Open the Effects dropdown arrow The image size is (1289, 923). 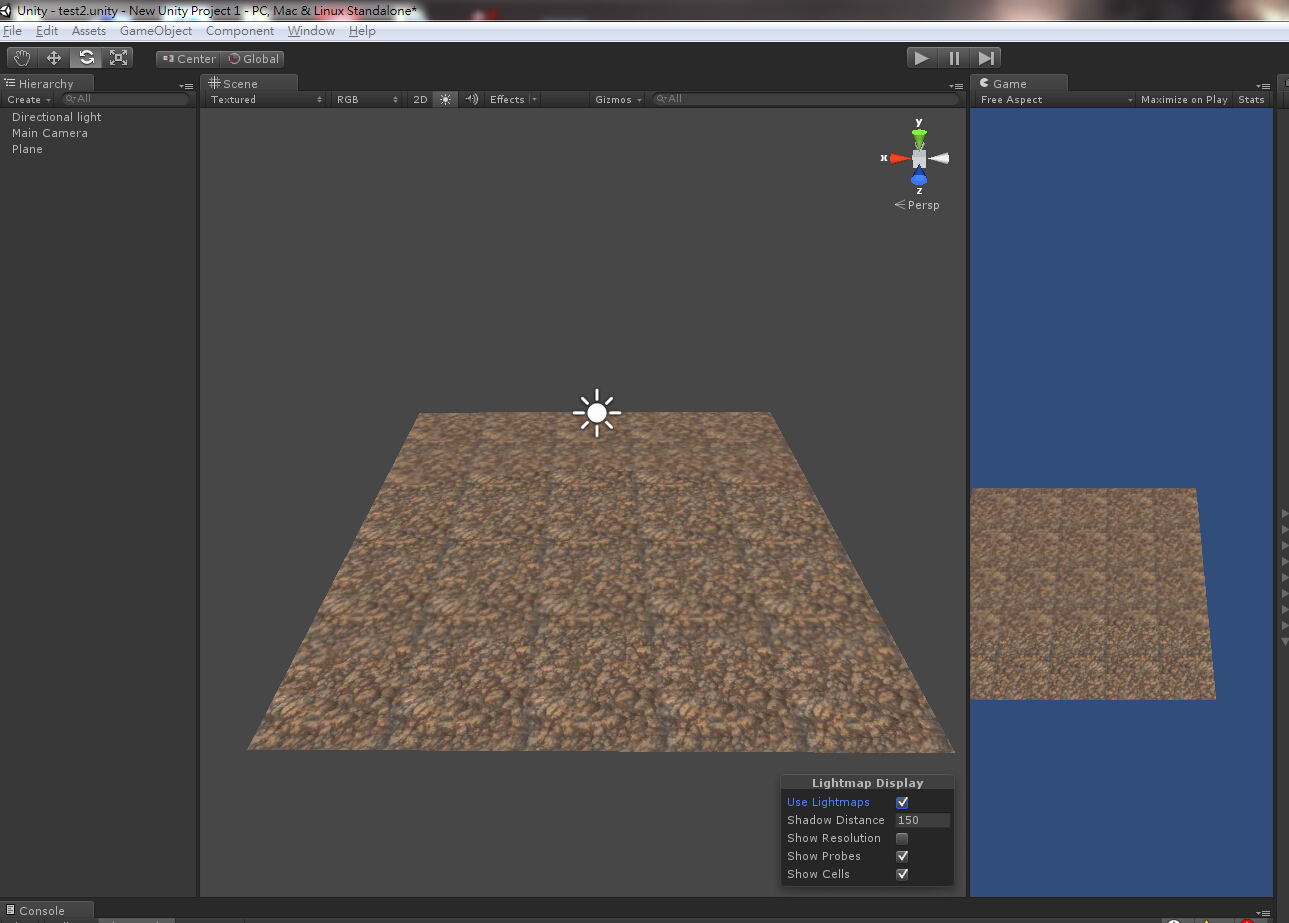[x=534, y=99]
